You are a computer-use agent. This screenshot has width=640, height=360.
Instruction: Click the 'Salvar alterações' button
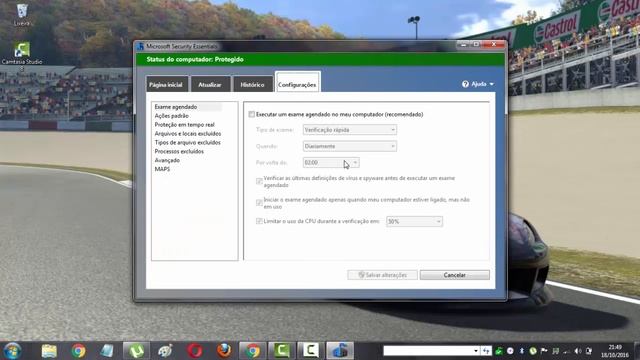click(382, 275)
